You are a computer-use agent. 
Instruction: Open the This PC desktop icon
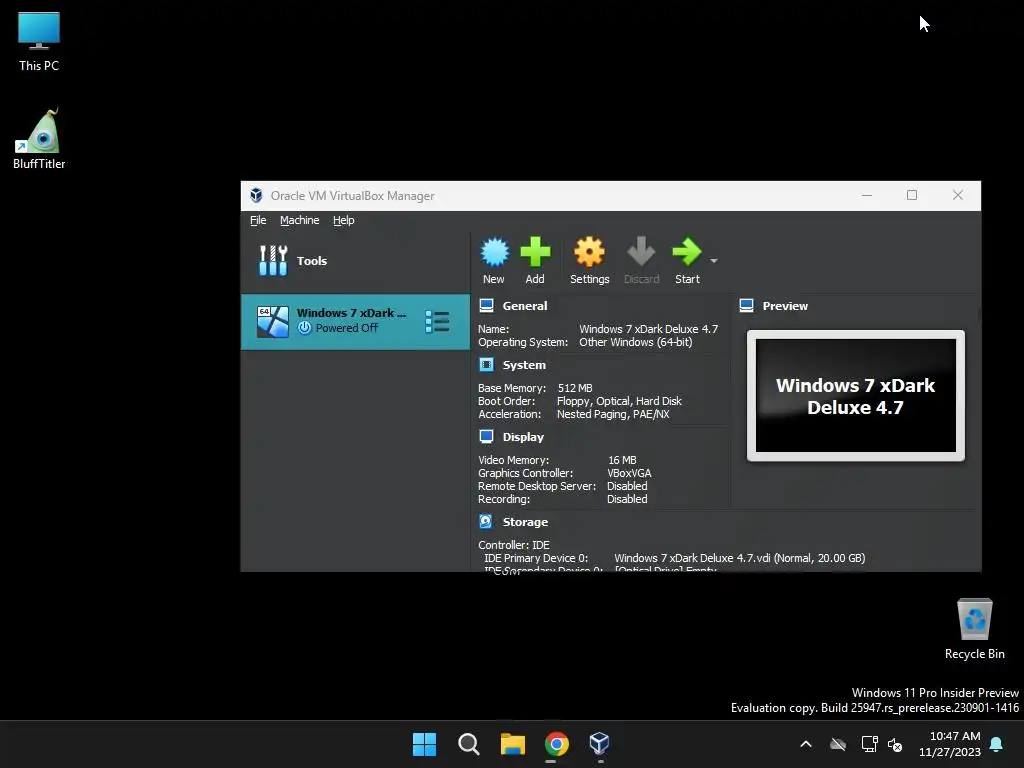tap(39, 41)
